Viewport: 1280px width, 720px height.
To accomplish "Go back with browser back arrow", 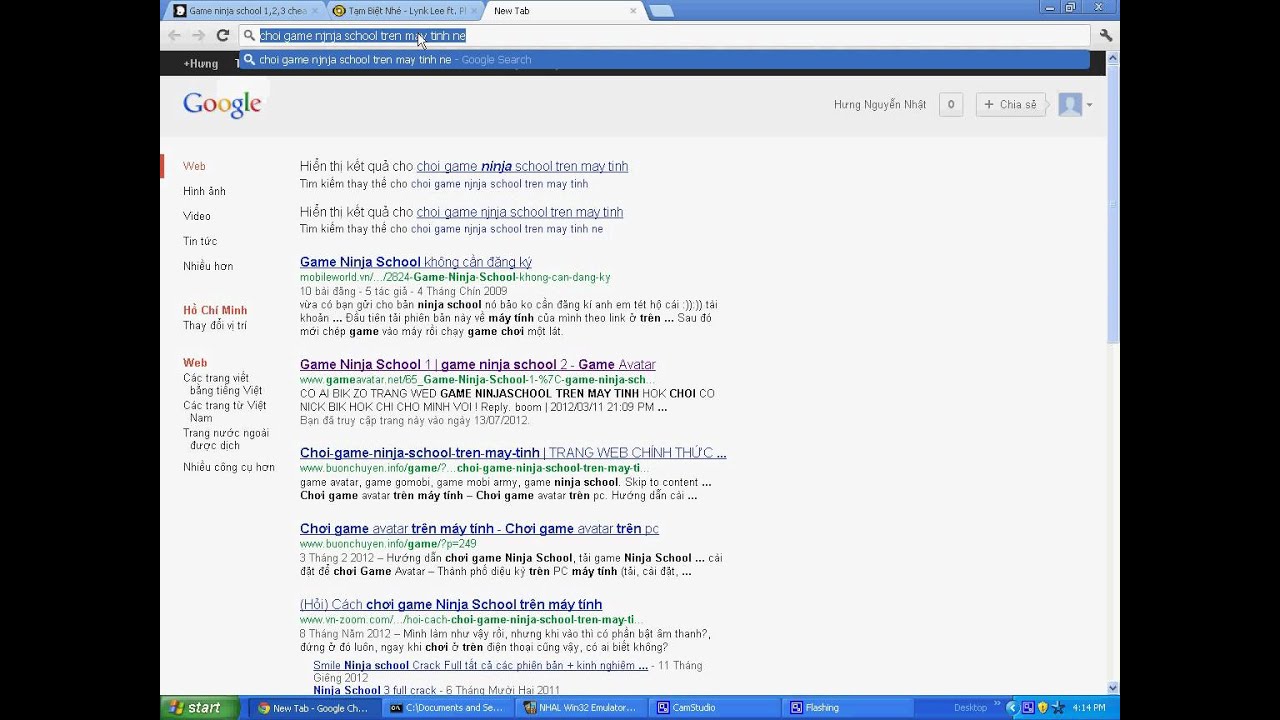I will [x=175, y=35].
